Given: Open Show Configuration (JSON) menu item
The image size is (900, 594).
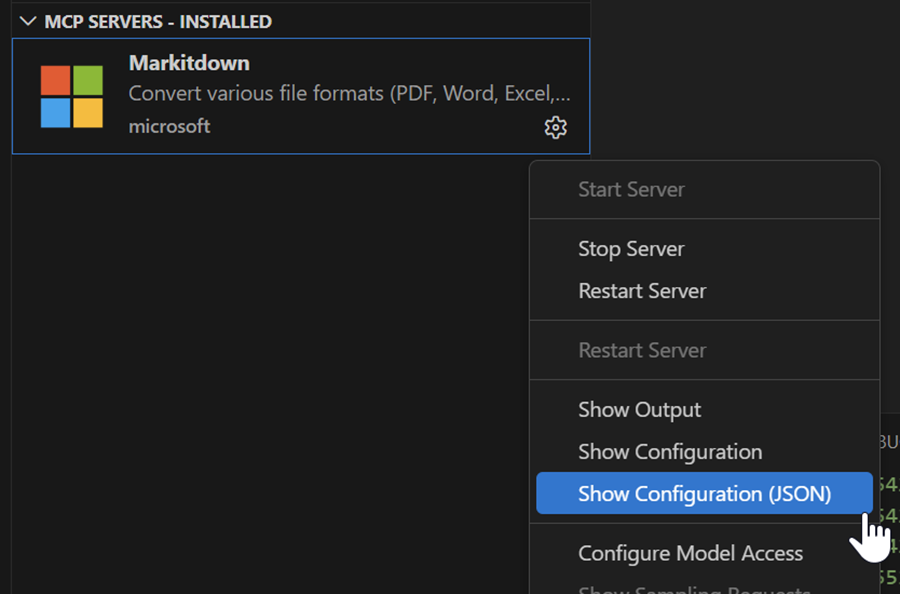Looking at the screenshot, I should tap(704, 494).
